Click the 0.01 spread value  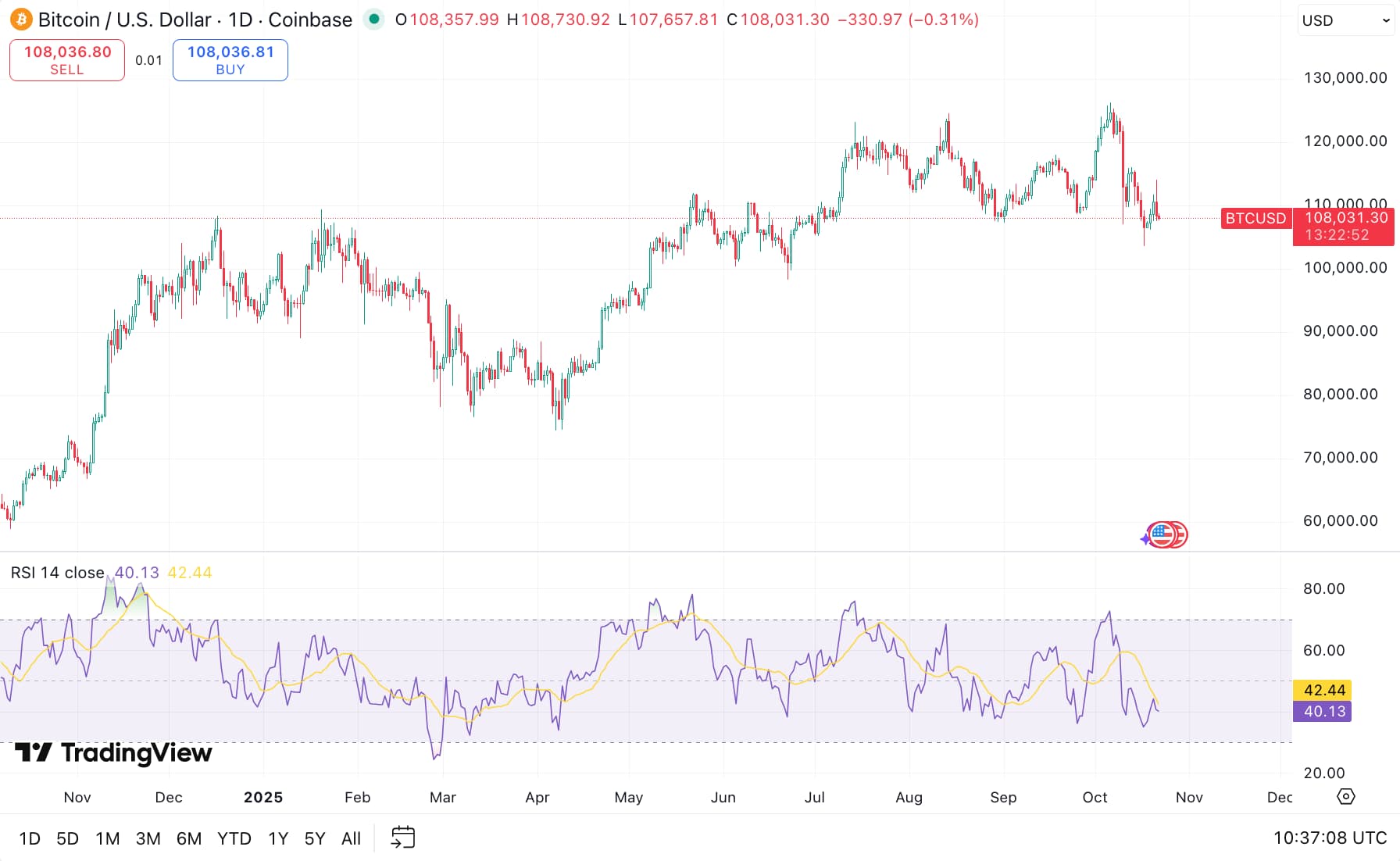[x=148, y=60]
